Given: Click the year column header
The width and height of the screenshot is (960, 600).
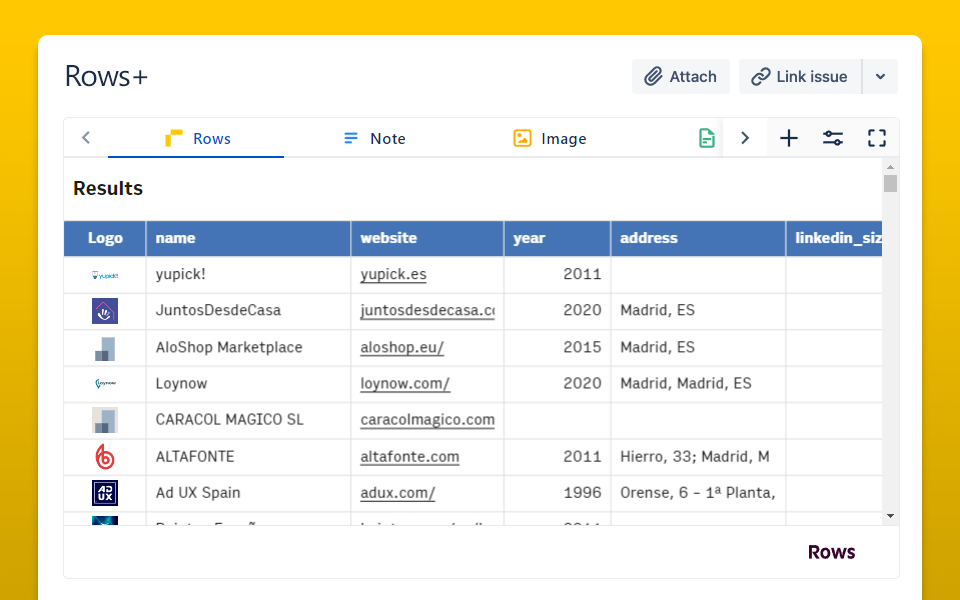Looking at the screenshot, I should [x=557, y=238].
